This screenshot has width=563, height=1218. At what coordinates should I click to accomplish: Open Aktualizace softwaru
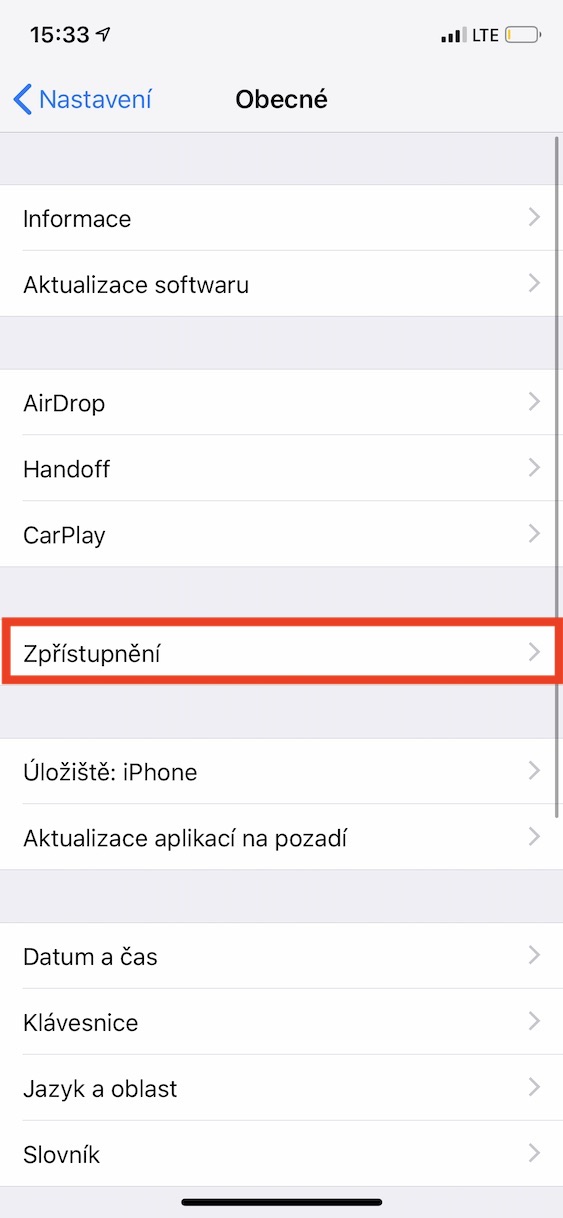click(281, 284)
